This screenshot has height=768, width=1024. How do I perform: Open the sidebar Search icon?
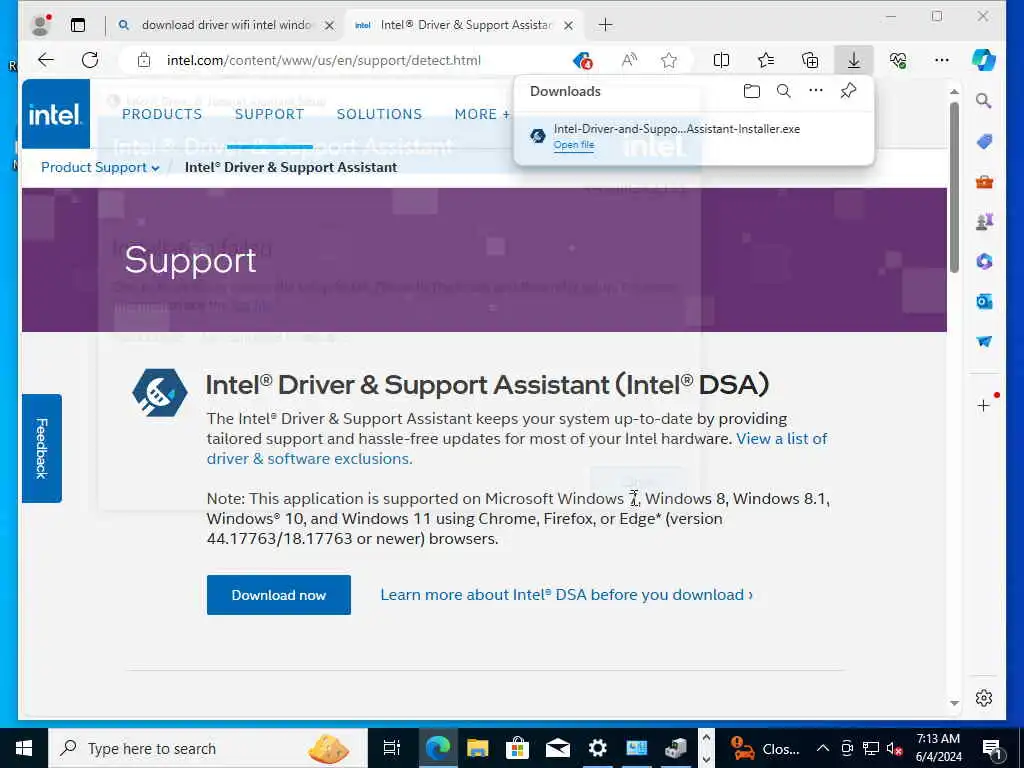click(x=984, y=101)
